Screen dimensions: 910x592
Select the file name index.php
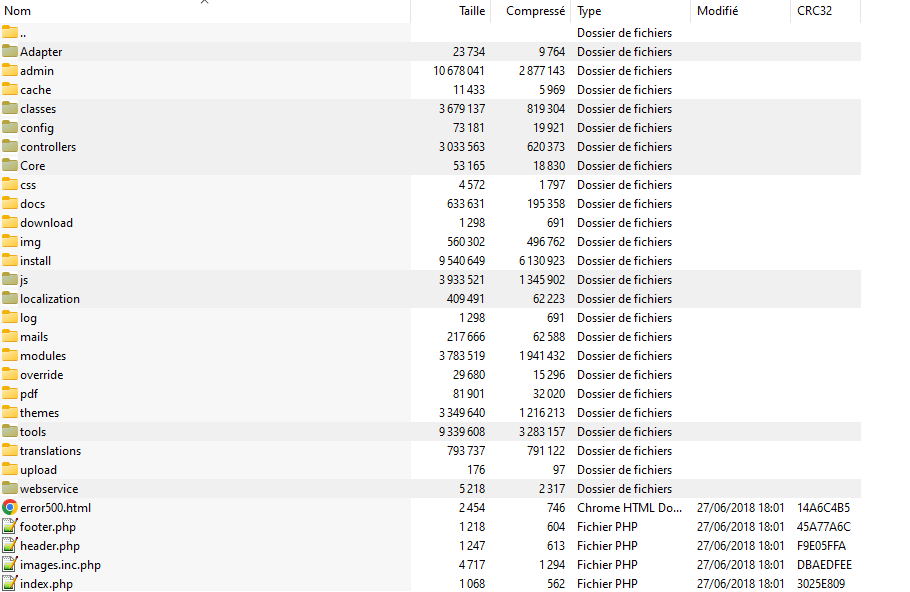point(46,584)
